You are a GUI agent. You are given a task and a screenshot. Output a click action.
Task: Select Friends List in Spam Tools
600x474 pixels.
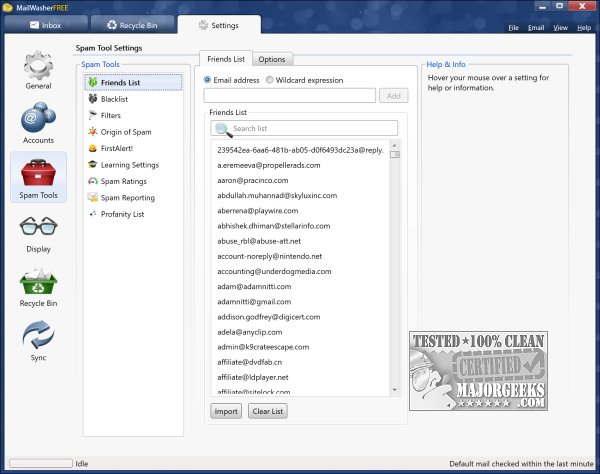[133, 83]
